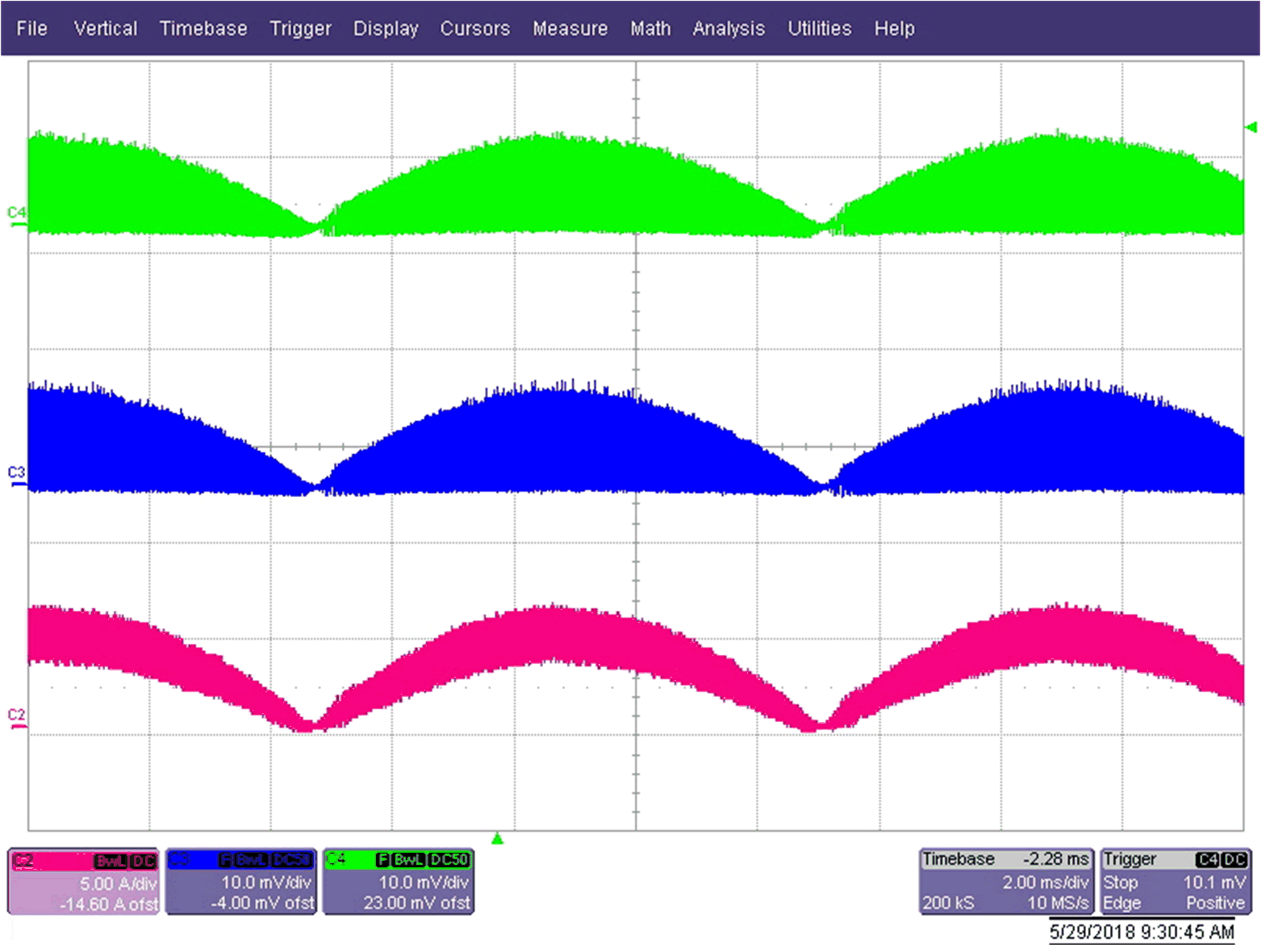Click the DC50 coupling indicator on C3

[x=293, y=861]
